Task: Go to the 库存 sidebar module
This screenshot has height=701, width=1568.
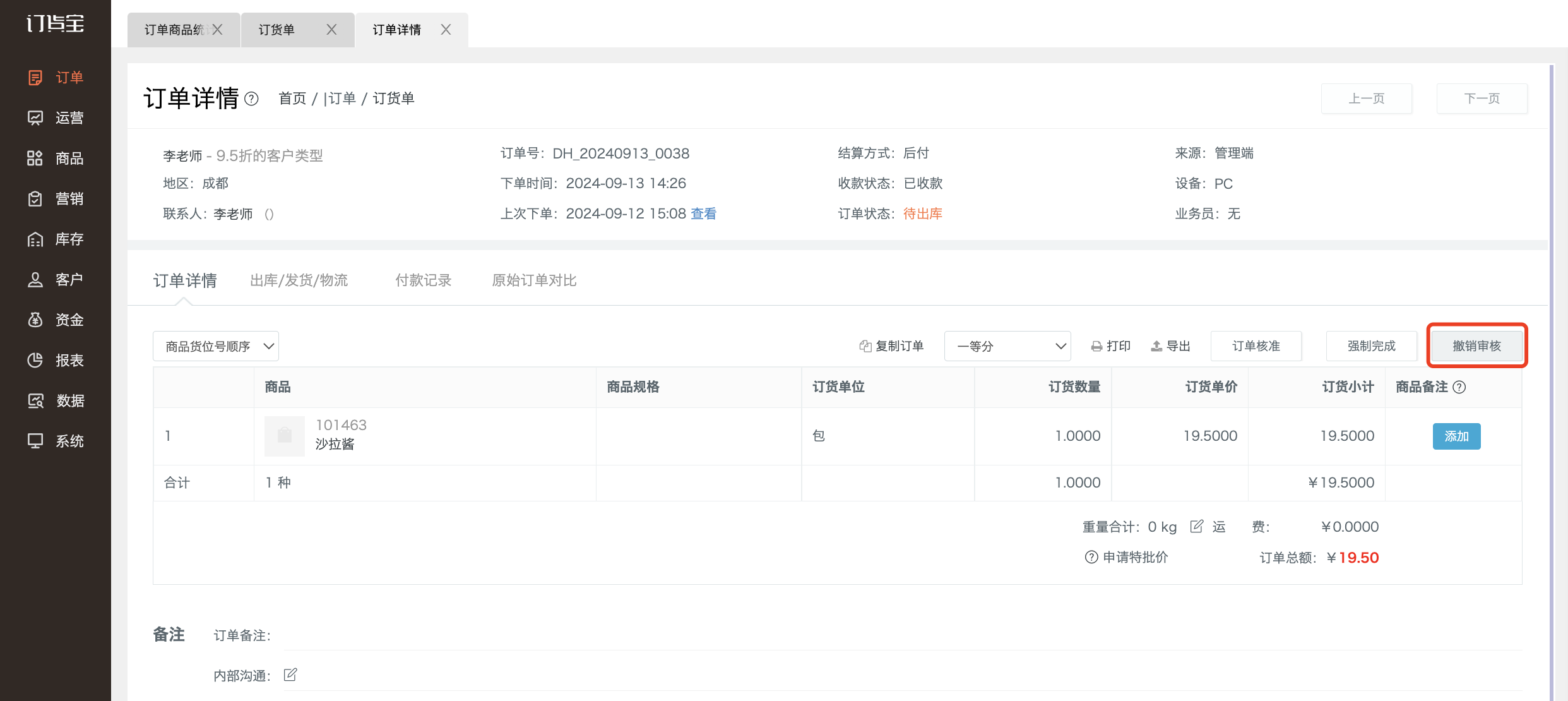Action: click(56, 239)
